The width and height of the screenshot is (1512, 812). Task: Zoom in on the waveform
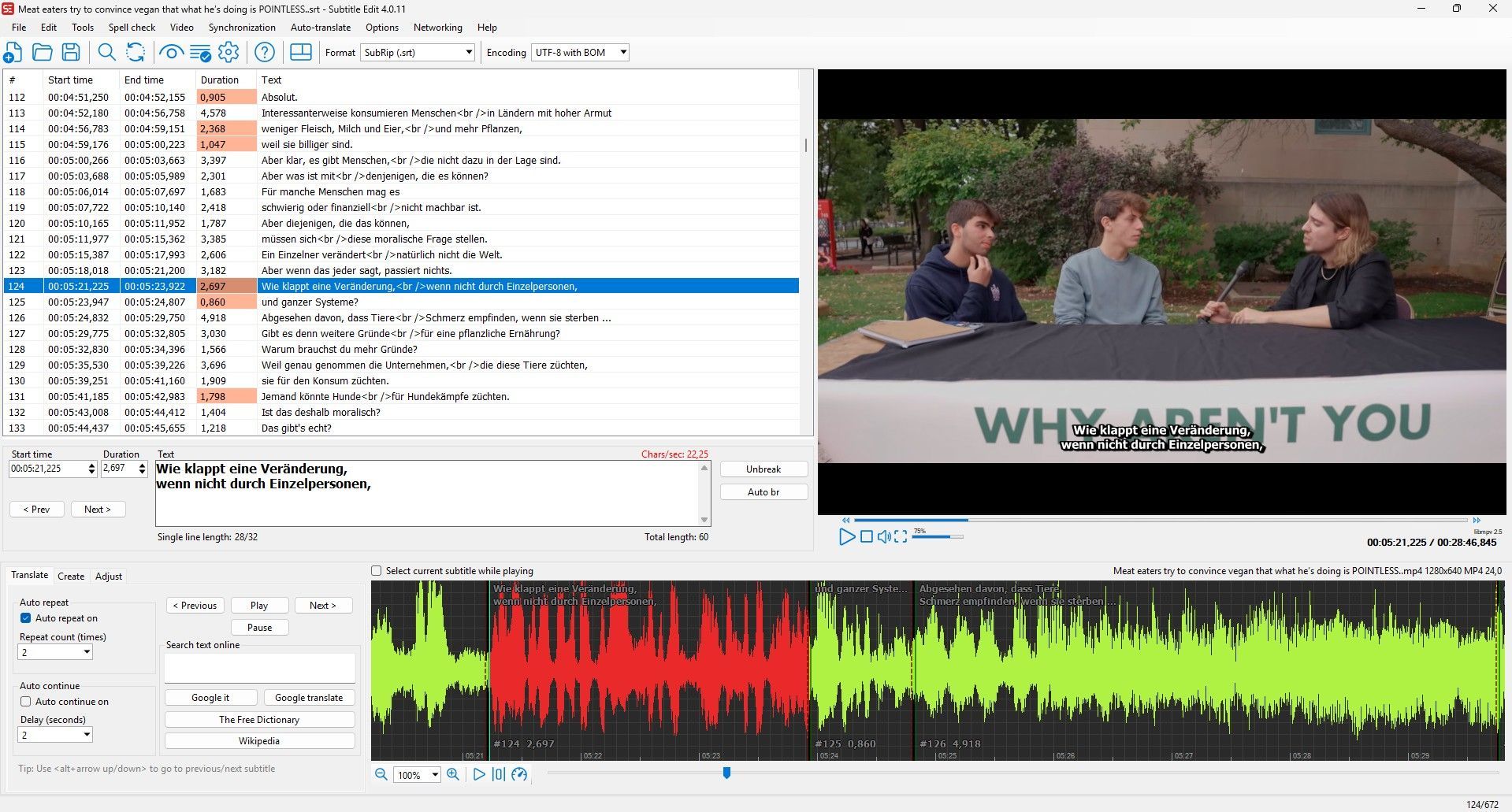pos(453,774)
